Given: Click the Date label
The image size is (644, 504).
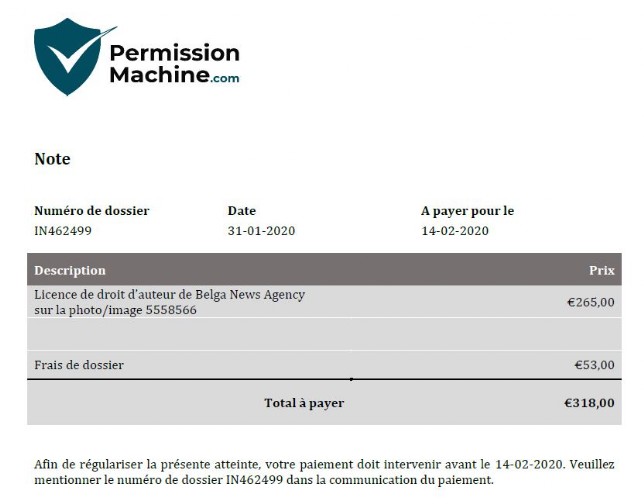Looking at the screenshot, I should (x=242, y=211).
